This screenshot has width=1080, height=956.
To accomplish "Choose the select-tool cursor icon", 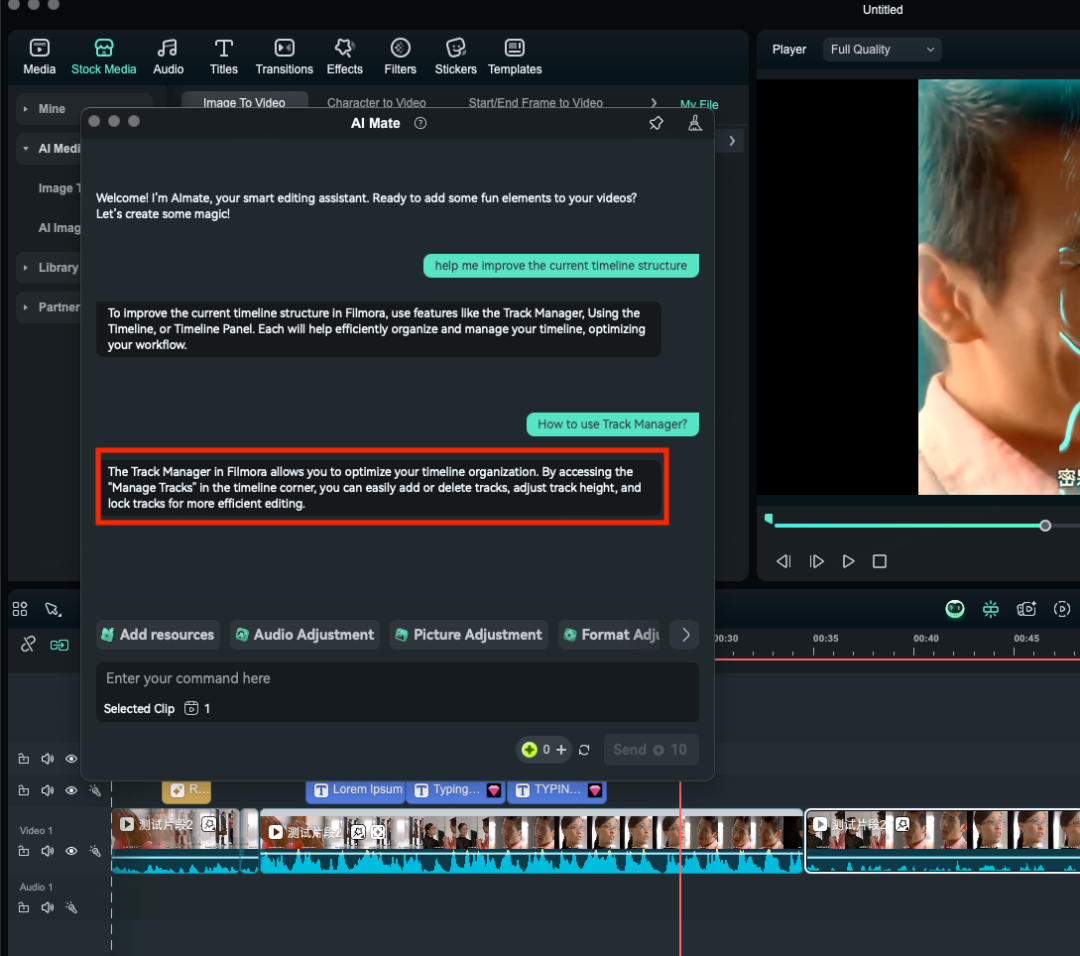I will click(53, 610).
